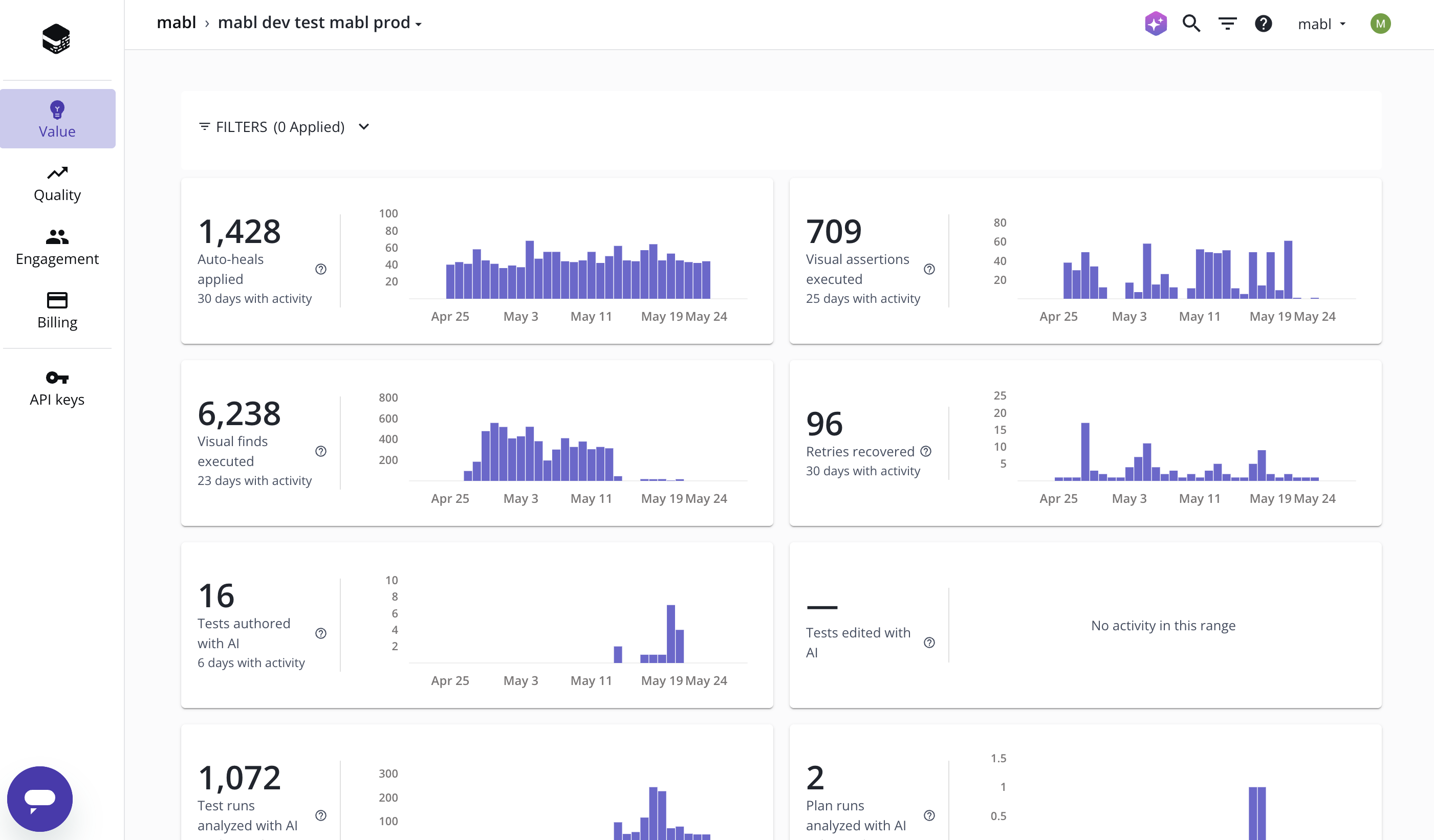The width and height of the screenshot is (1434, 840).
Task: Click the 96 retries recovered value
Action: (x=824, y=424)
